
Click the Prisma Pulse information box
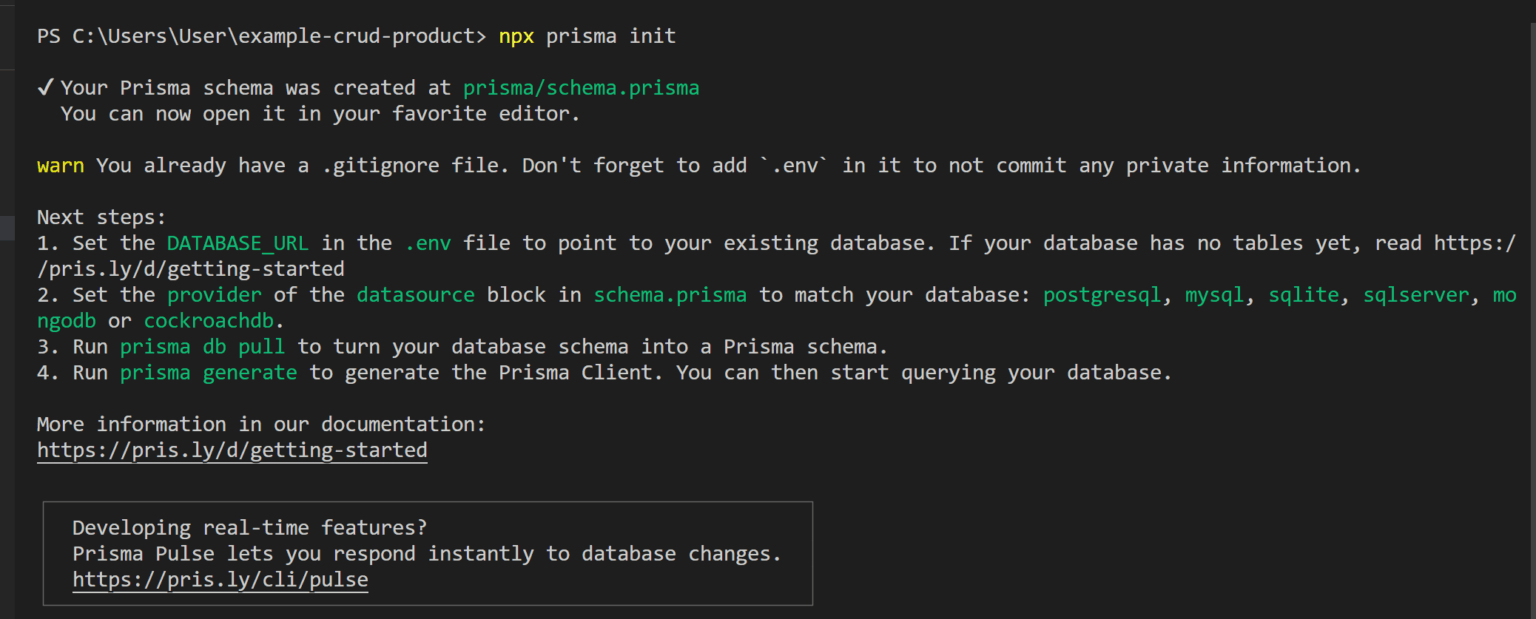point(428,553)
